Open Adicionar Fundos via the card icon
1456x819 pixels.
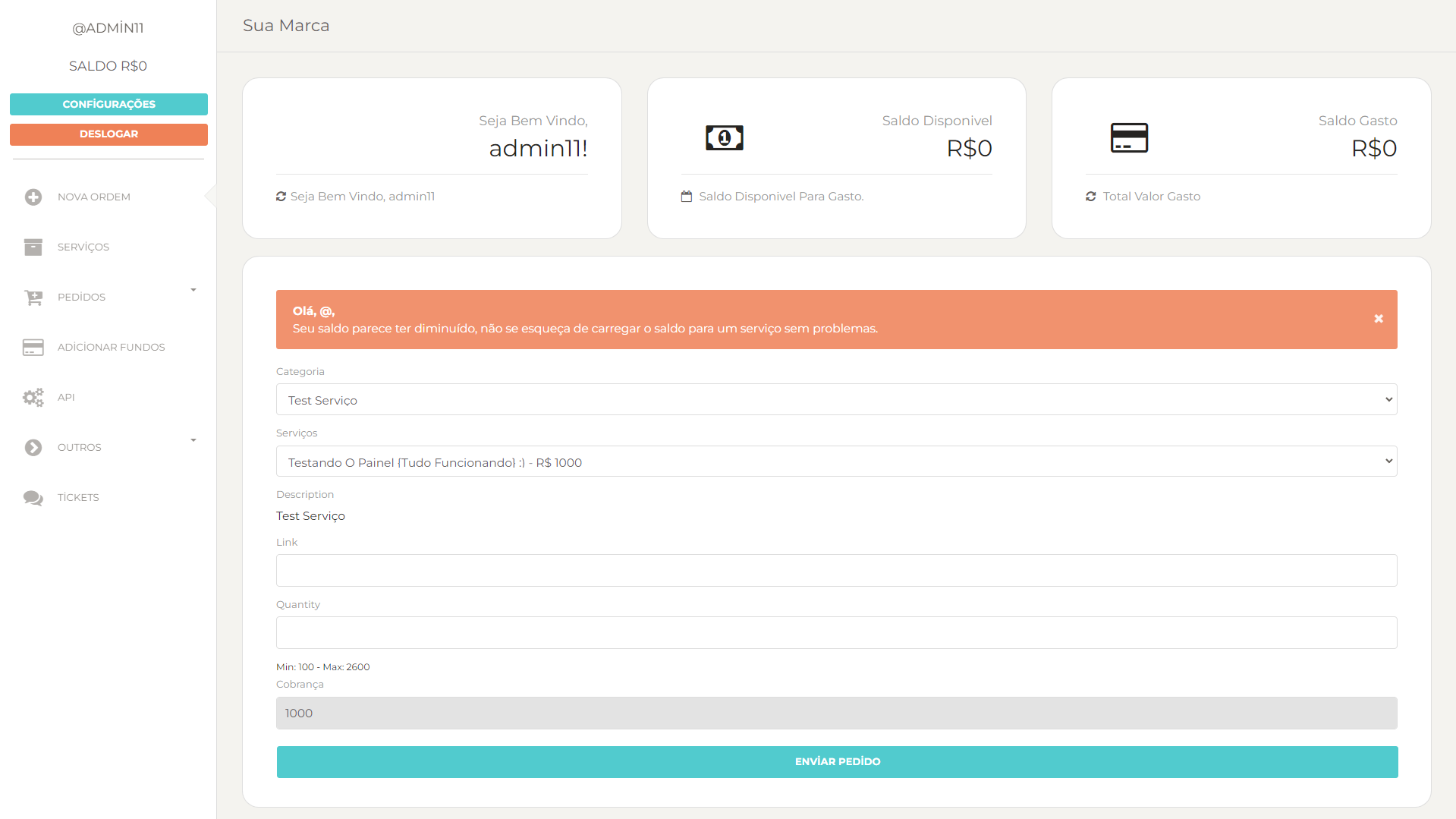coord(33,347)
